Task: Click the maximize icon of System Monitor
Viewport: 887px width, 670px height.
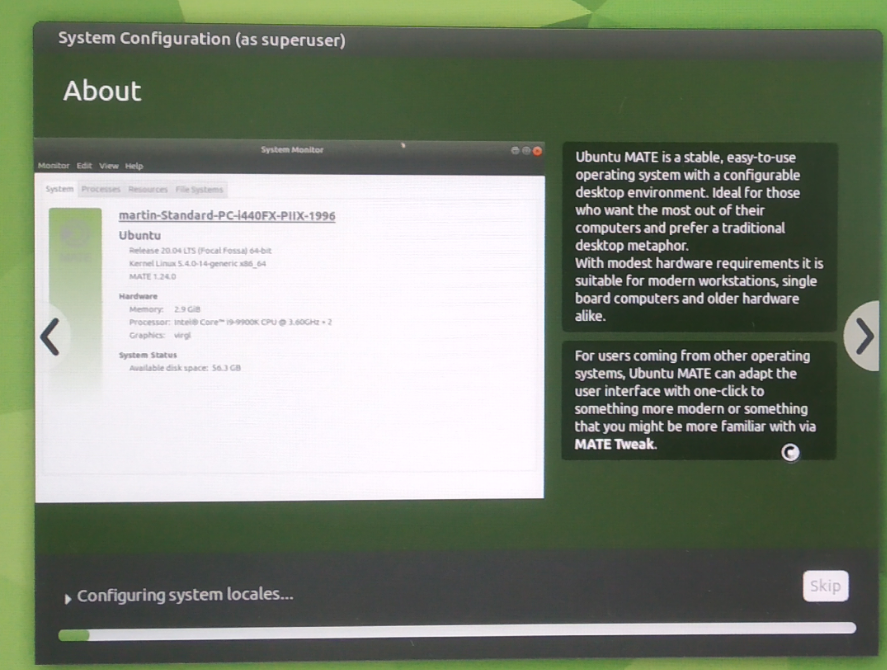Action: tap(526, 151)
